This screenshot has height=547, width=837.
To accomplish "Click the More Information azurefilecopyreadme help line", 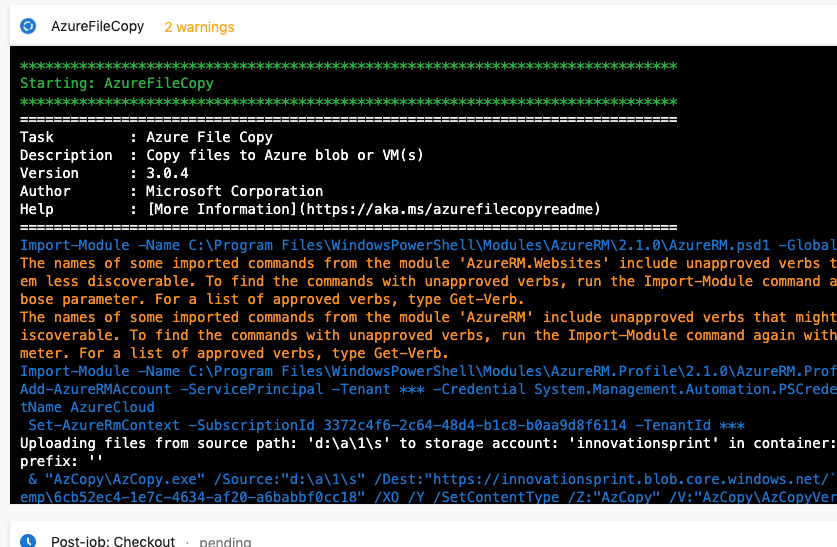I will [310, 209].
